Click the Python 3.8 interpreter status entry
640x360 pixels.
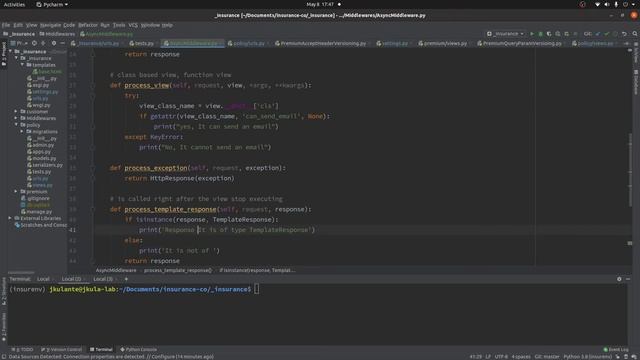pyautogui.click(x=587, y=357)
